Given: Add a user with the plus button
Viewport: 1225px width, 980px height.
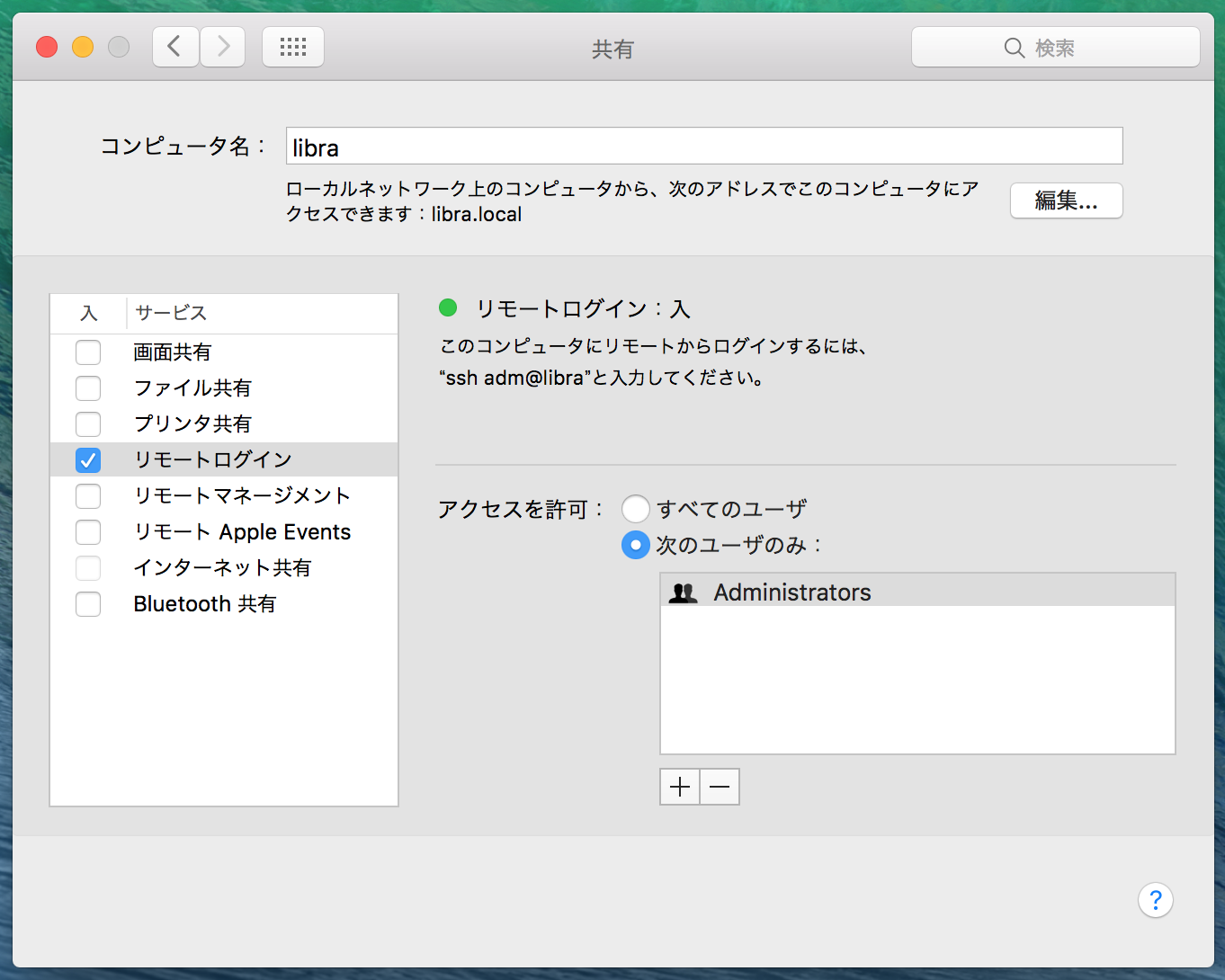Looking at the screenshot, I should coord(680,787).
